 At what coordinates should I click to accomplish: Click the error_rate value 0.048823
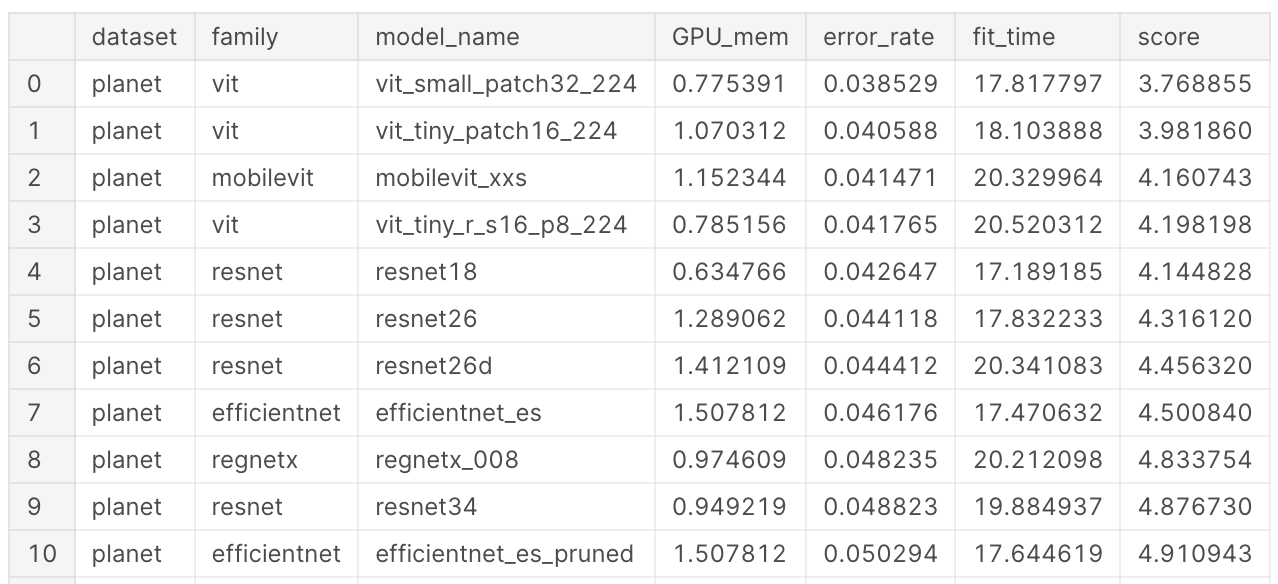click(881, 507)
